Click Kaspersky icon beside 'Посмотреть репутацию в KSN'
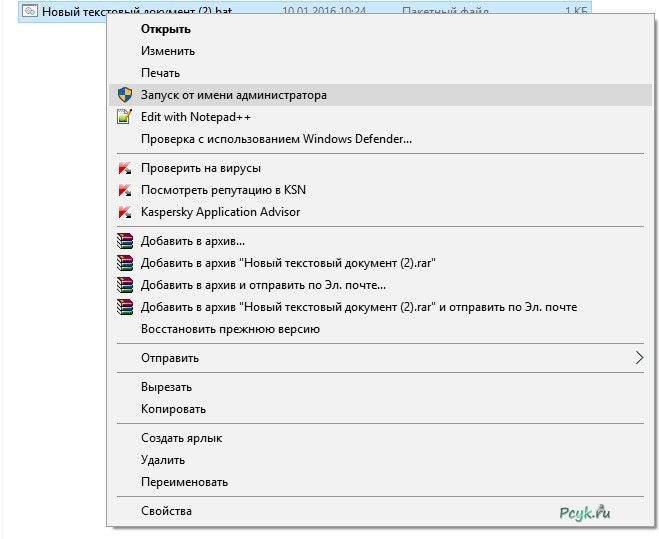This screenshot has height=539, width=659. pos(125,190)
